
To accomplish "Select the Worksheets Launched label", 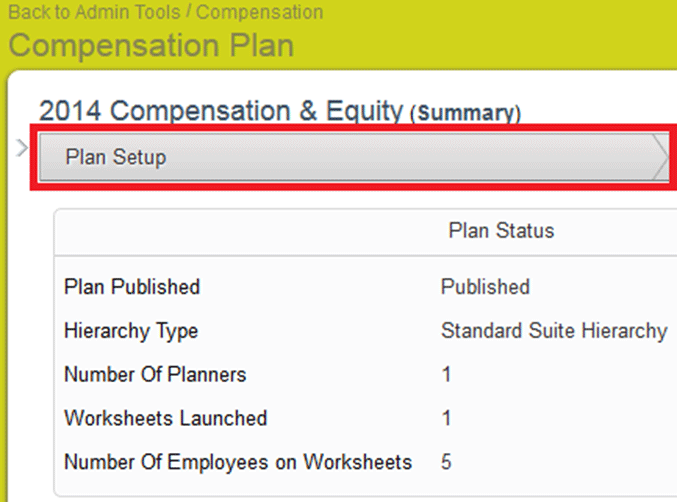I will tap(165, 418).
